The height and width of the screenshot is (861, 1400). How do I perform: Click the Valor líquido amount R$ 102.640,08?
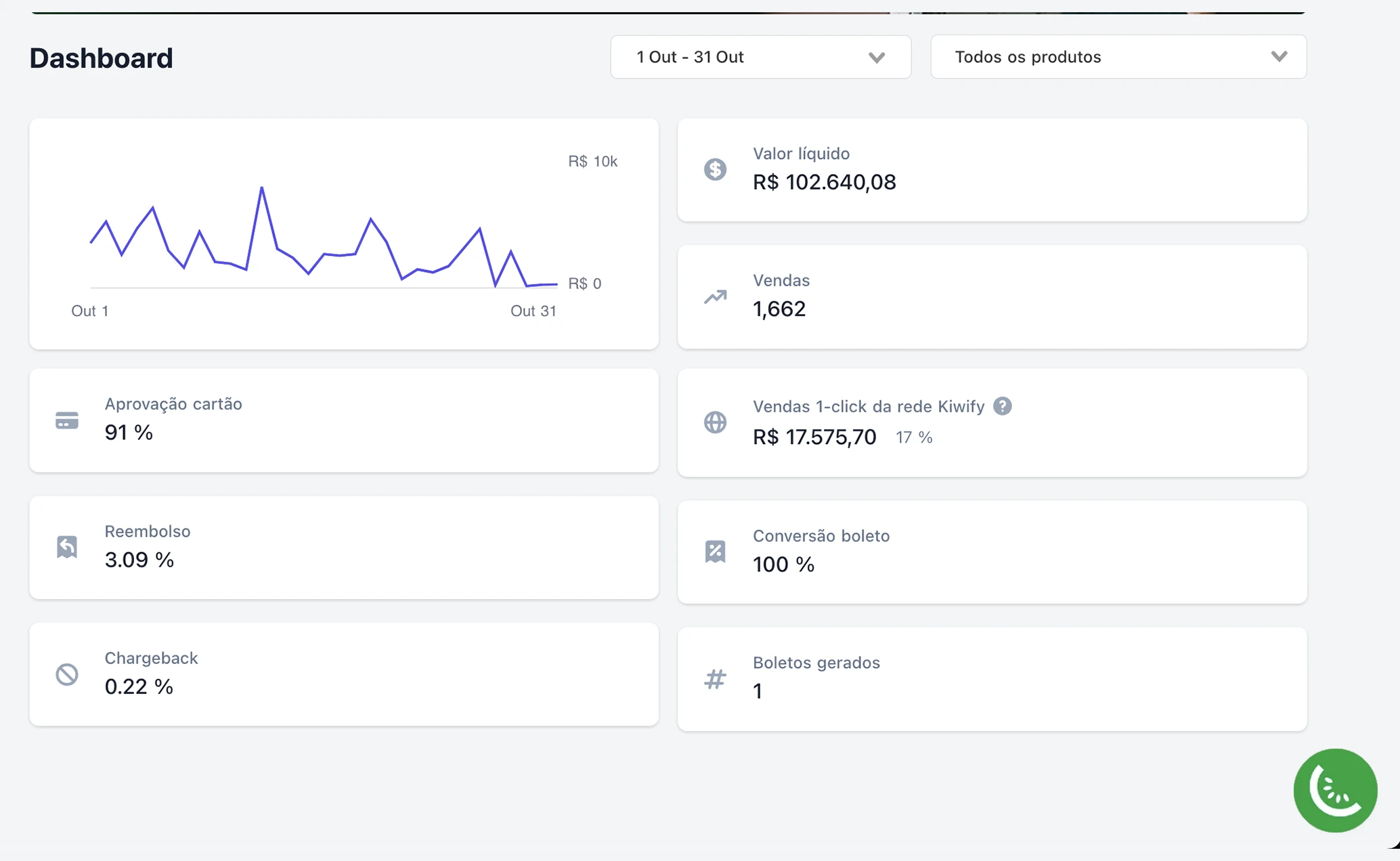824,182
